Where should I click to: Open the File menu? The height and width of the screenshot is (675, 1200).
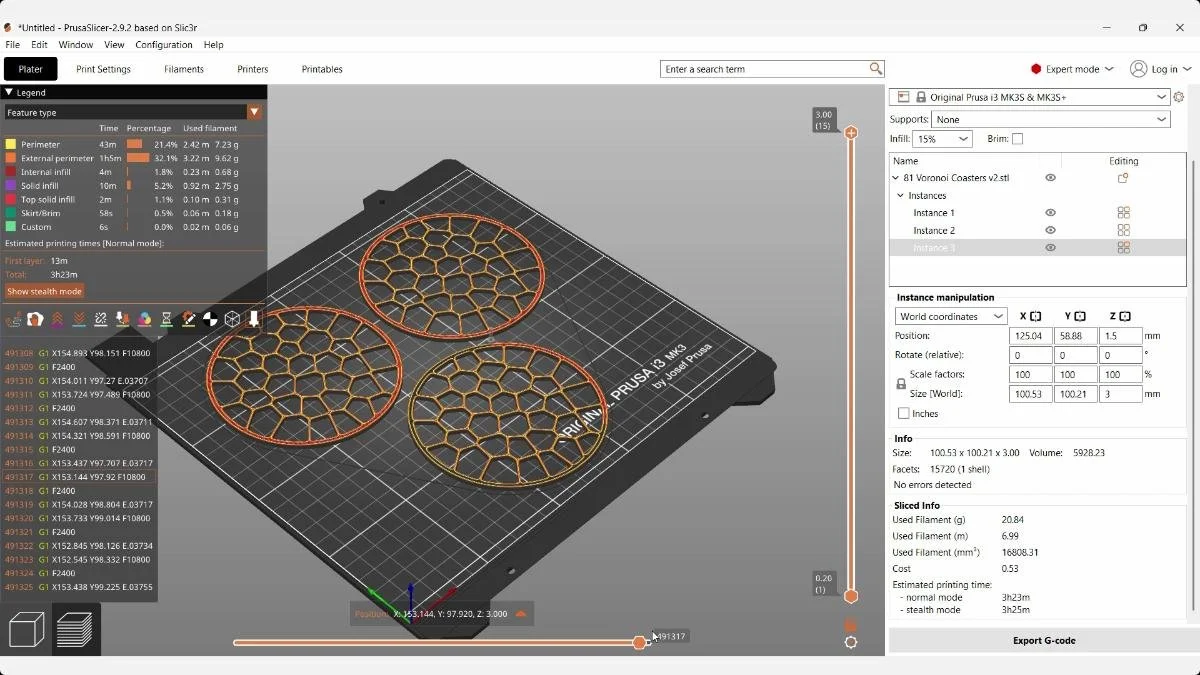point(12,45)
